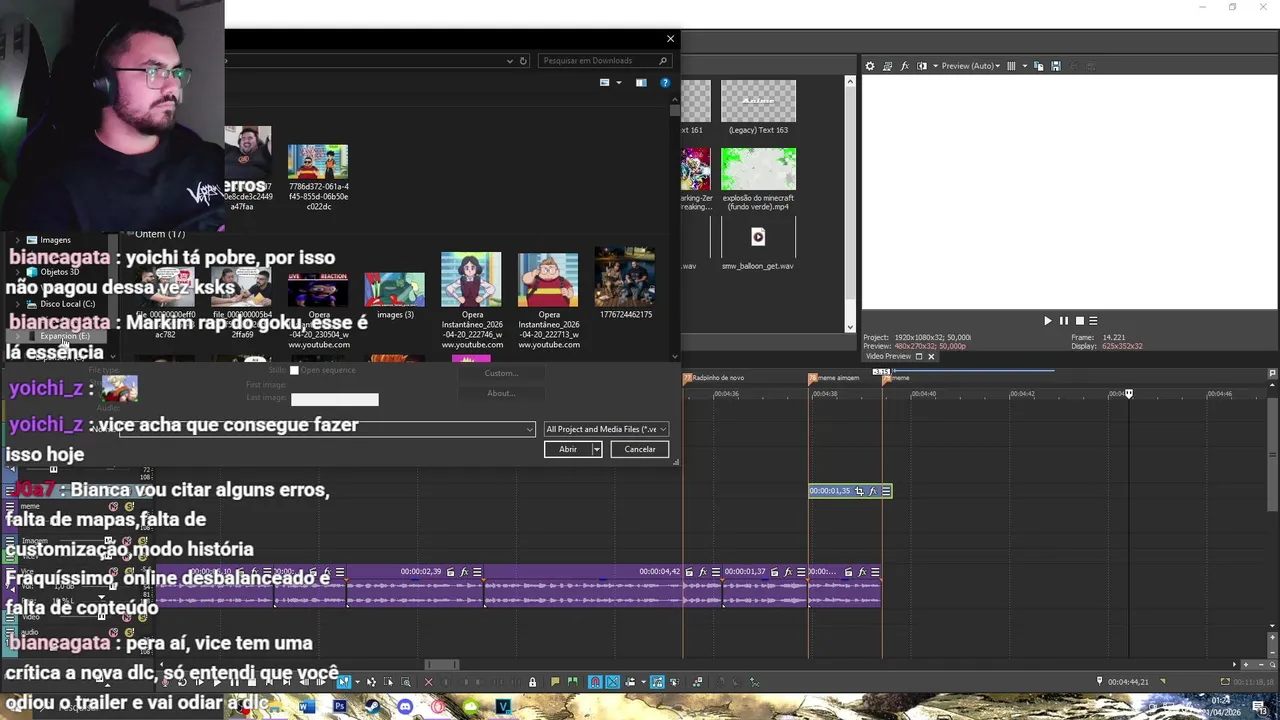The width and height of the screenshot is (1280, 720).
Task: Toggle Automatic Crossfades in timeline toolbar
Action: coord(613,682)
